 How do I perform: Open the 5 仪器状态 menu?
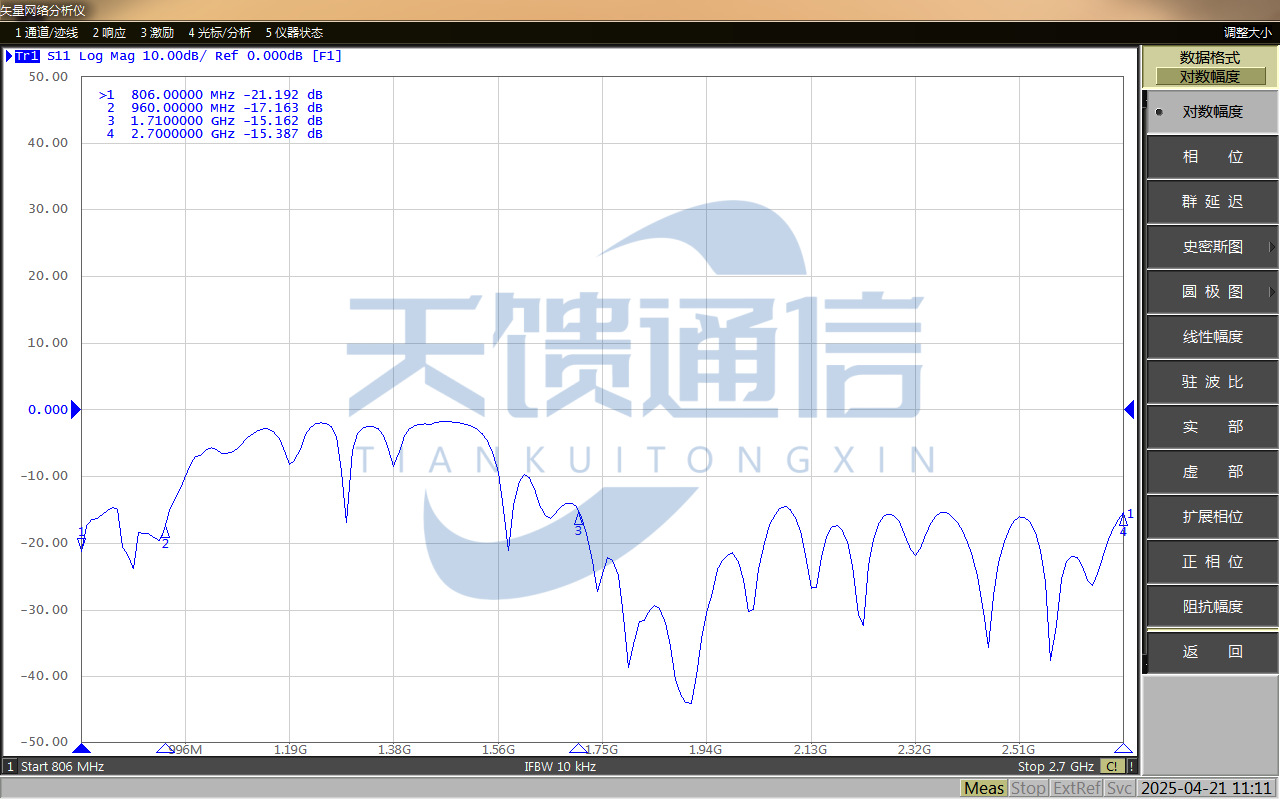click(x=294, y=33)
